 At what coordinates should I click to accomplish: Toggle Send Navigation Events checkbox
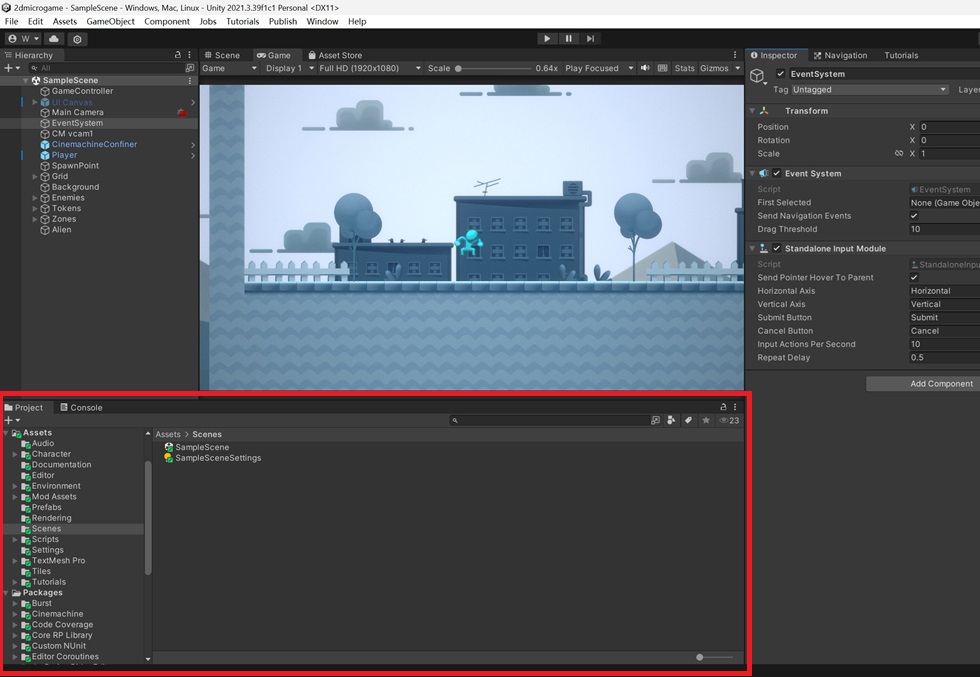click(914, 216)
